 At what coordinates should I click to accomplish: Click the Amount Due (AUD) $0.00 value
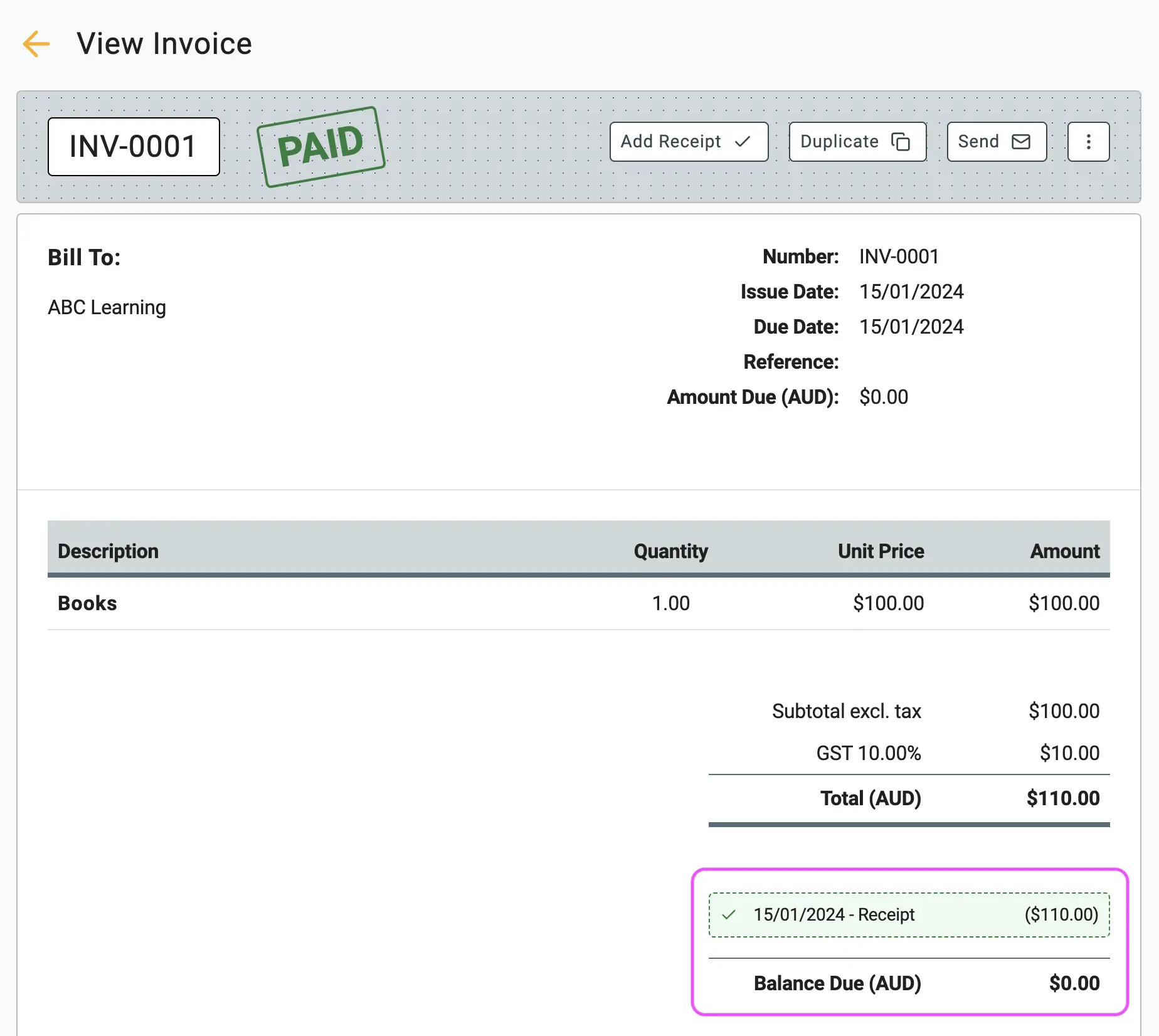(884, 397)
